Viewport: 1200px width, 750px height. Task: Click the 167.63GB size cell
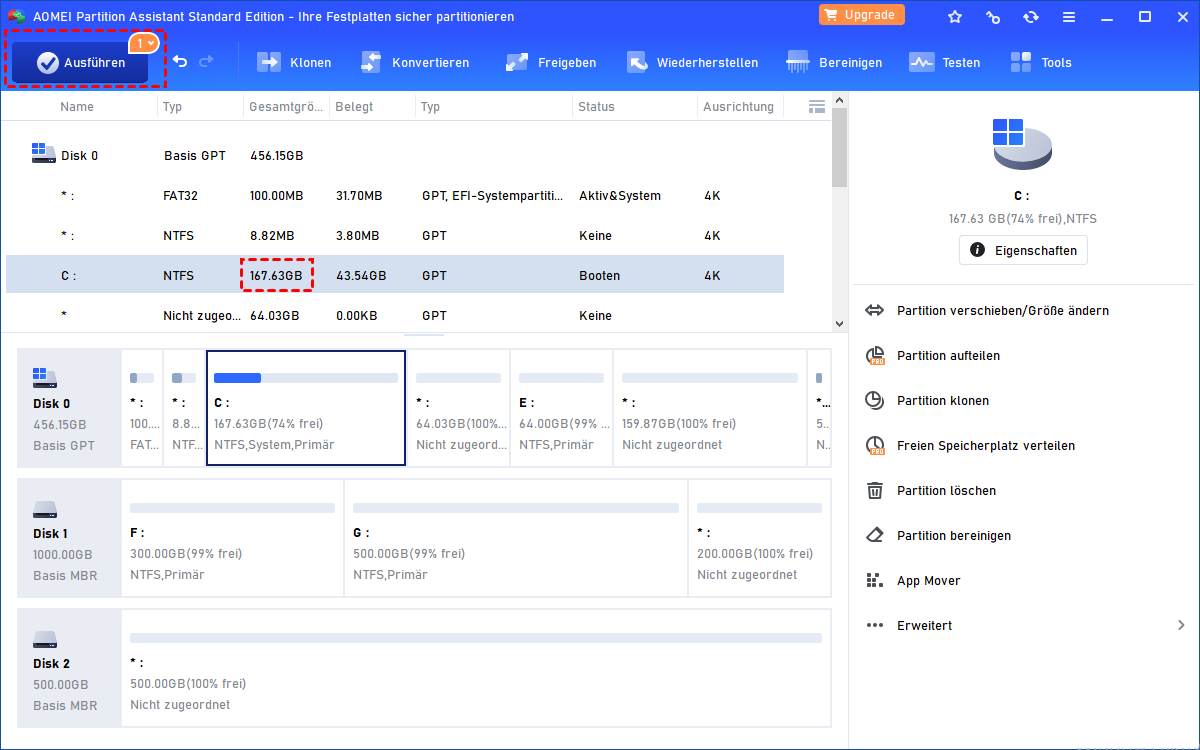pos(276,275)
